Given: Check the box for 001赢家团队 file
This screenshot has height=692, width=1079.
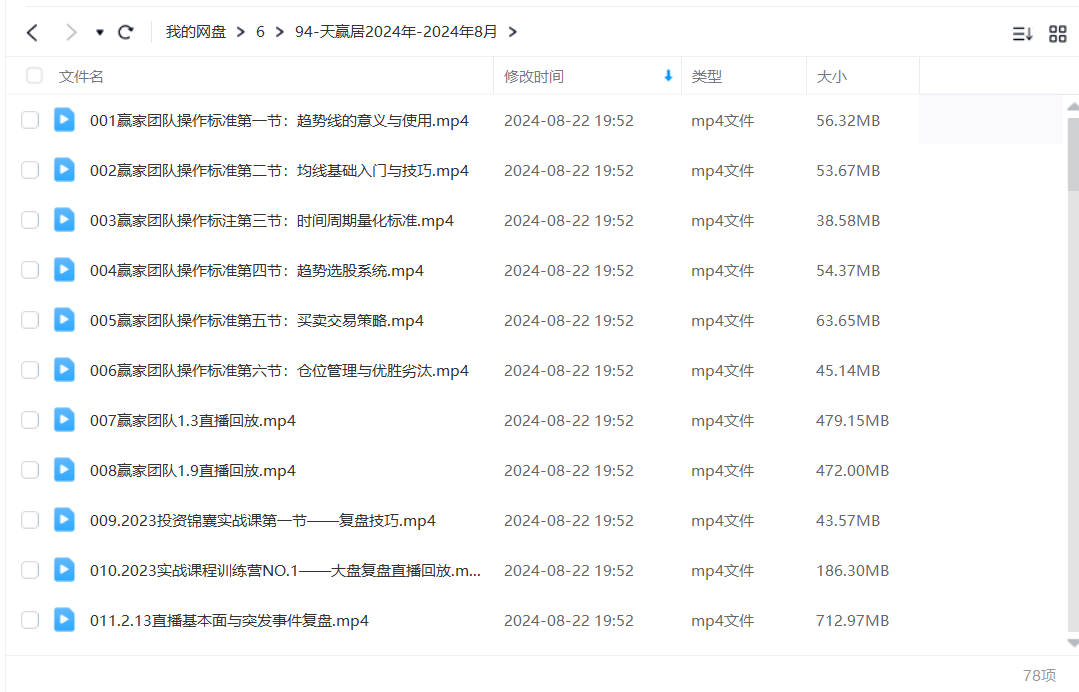Looking at the screenshot, I should tap(30, 120).
